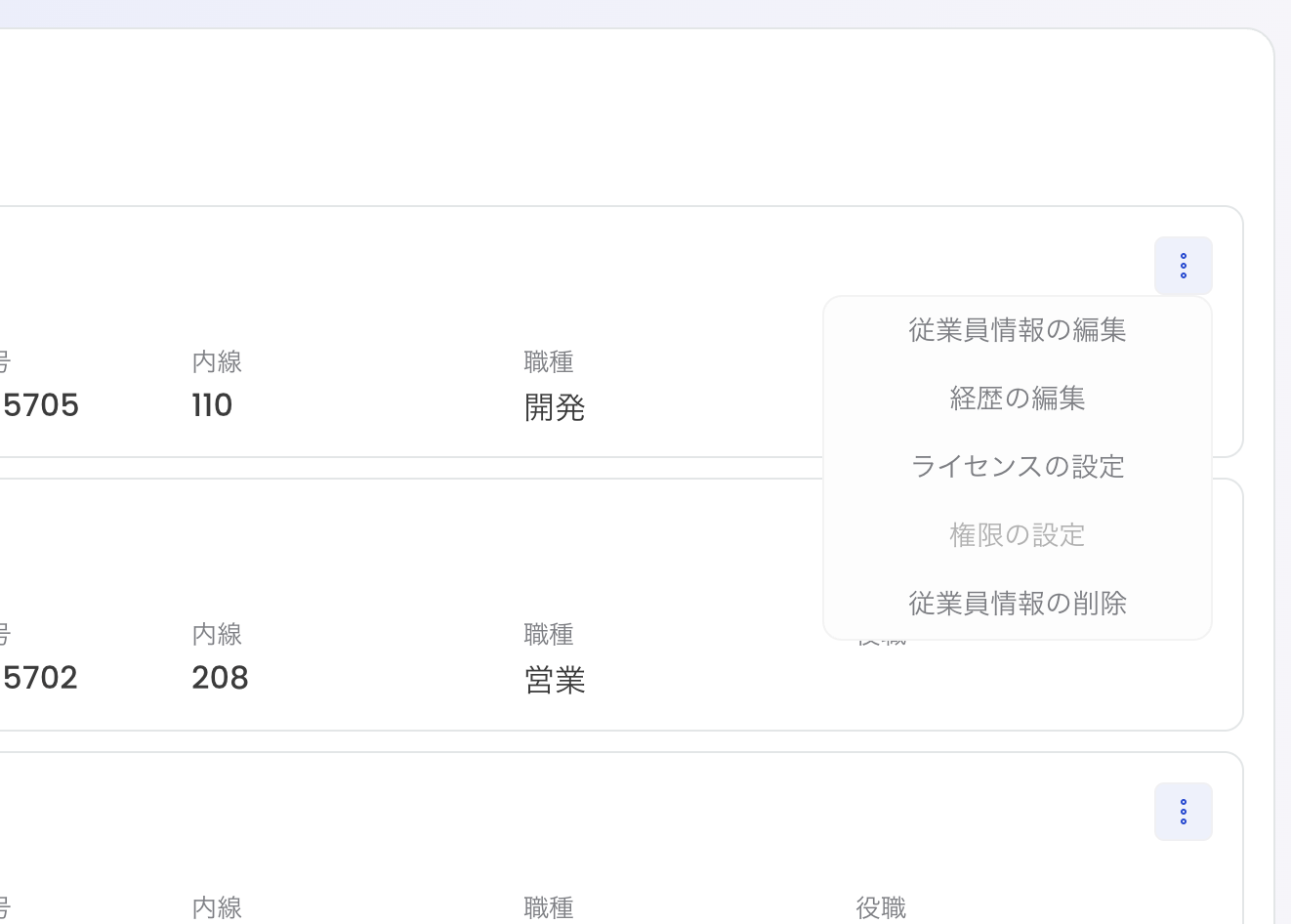Screen dimensions: 1291x924
Task: Click the disabled 権限の設定 menu entry
Action: (x=1017, y=534)
